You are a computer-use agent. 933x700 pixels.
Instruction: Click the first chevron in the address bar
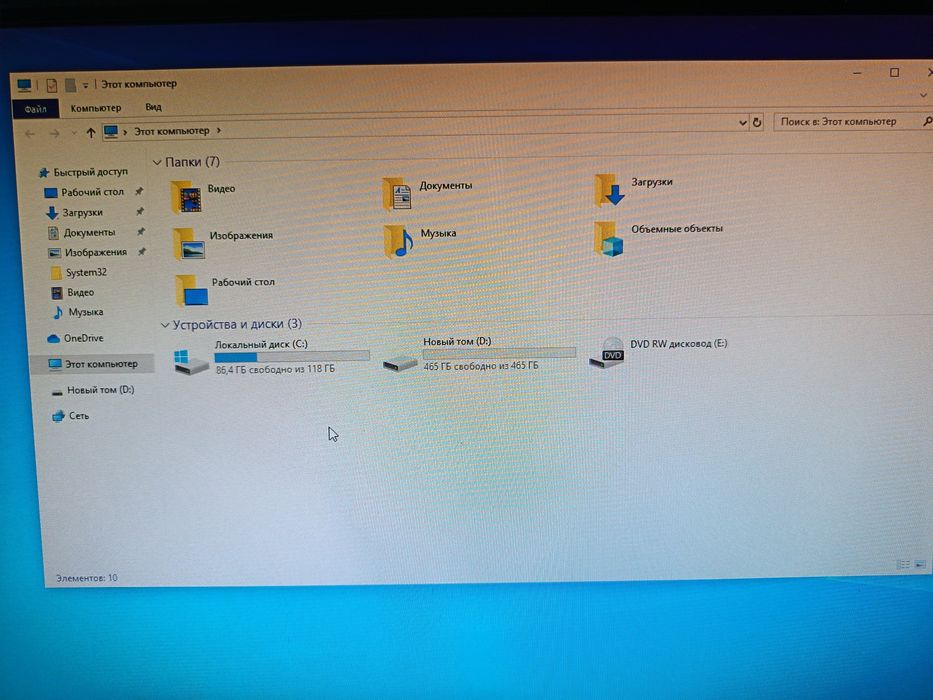(x=125, y=132)
